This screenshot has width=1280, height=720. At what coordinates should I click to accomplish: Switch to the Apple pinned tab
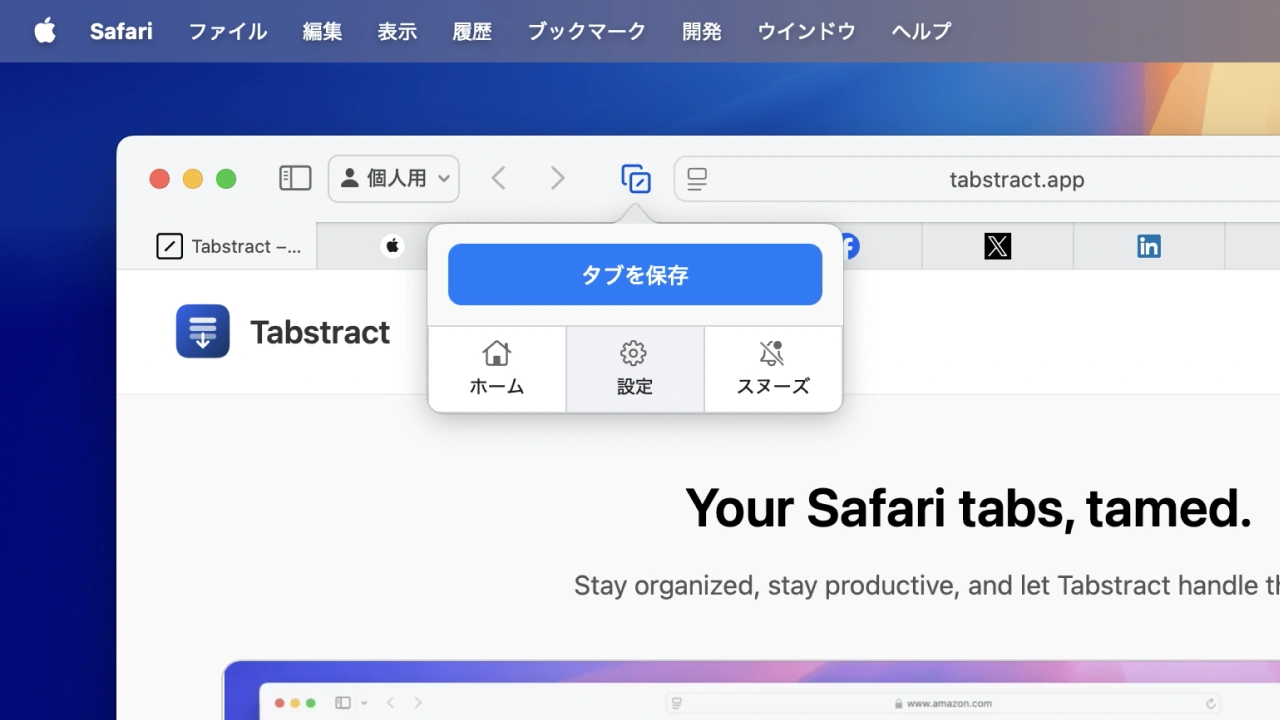(392, 246)
